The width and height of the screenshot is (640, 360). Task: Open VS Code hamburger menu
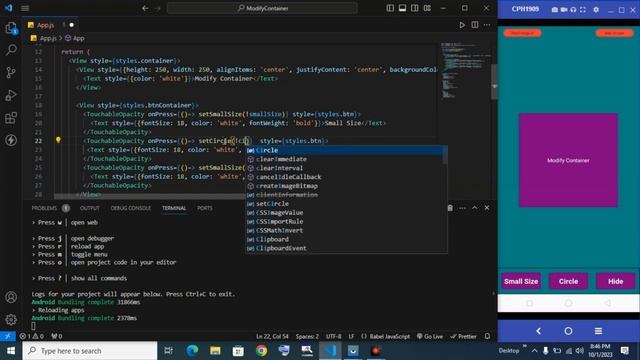coord(25,8)
